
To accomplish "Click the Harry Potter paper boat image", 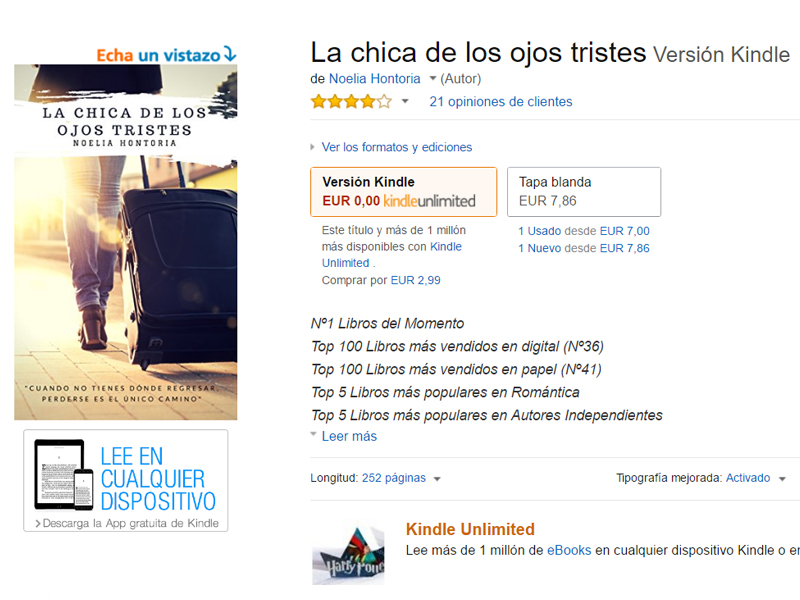I will 348,554.
